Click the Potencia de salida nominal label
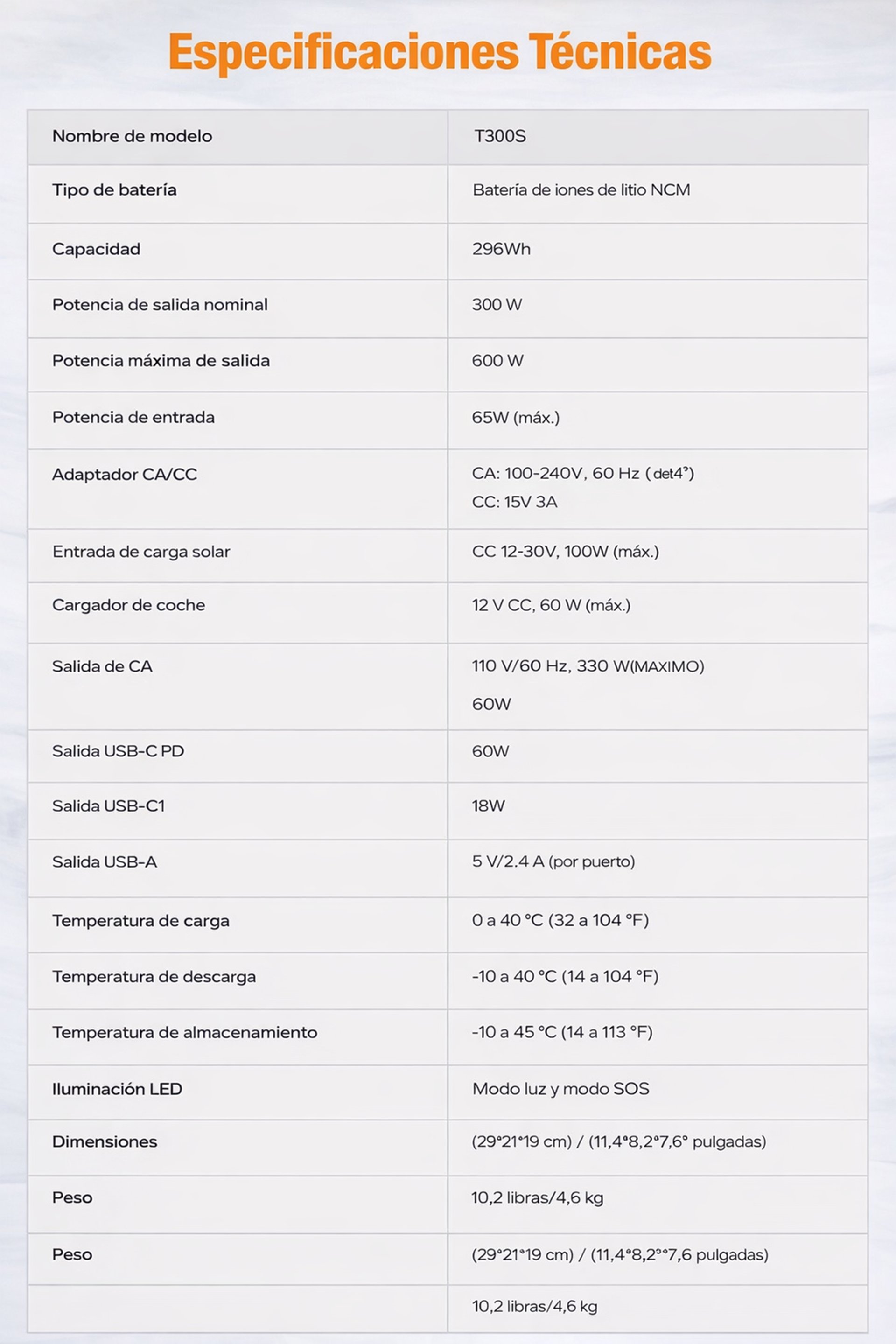Viewport: 896px width, 1344px height. [x=160, y=305]
